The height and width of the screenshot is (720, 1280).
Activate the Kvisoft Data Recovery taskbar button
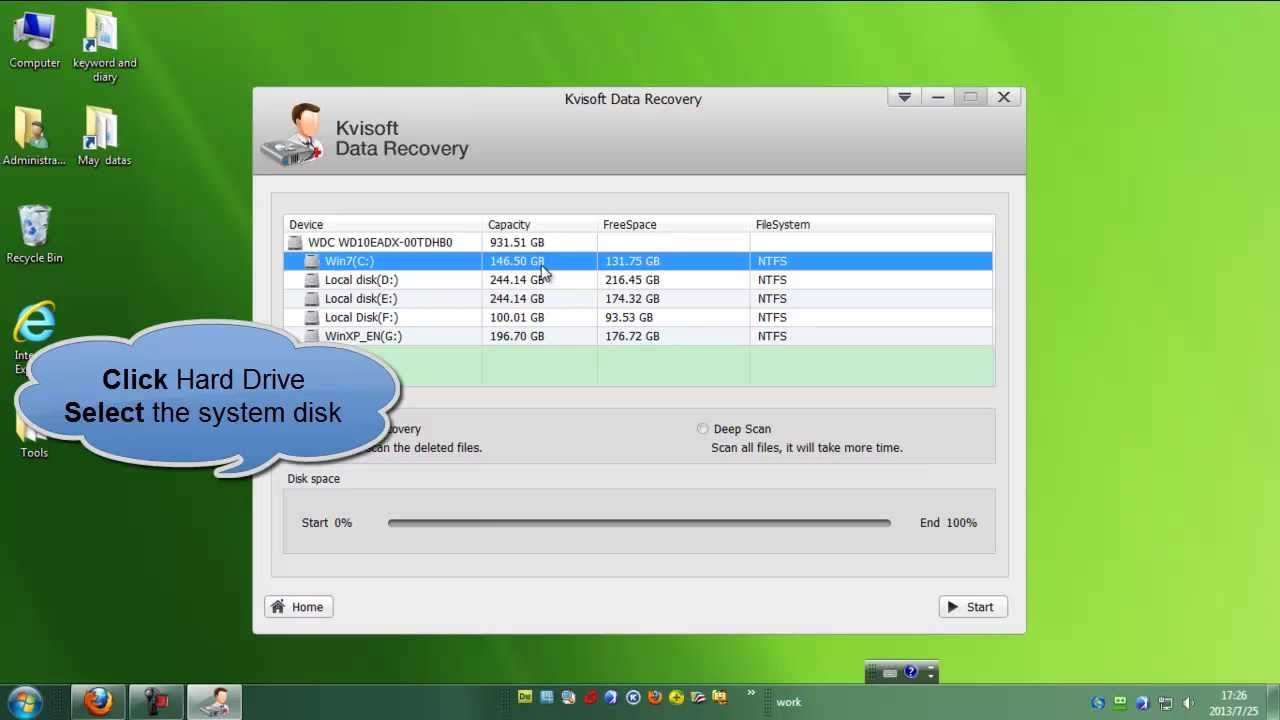(x=214, y=702)
